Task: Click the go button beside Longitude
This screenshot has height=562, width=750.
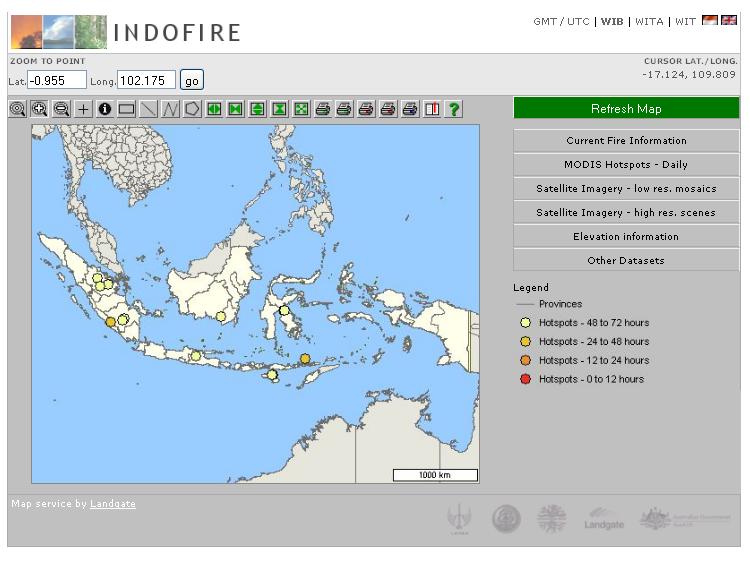Action: coord(191,81)
